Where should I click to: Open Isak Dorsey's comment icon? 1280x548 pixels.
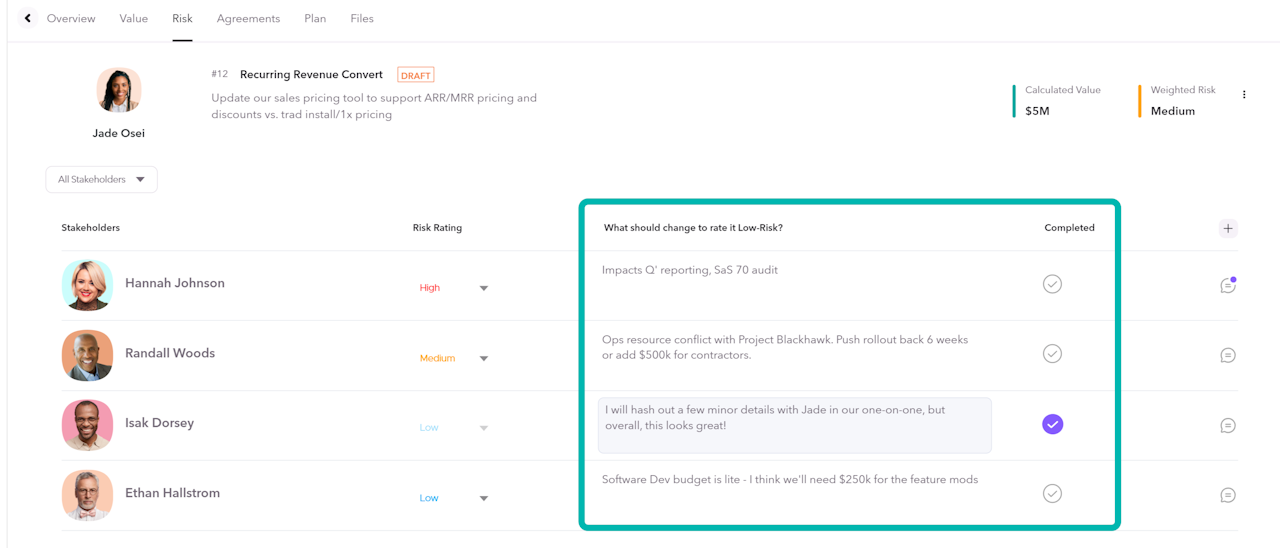pos(1228,425)
